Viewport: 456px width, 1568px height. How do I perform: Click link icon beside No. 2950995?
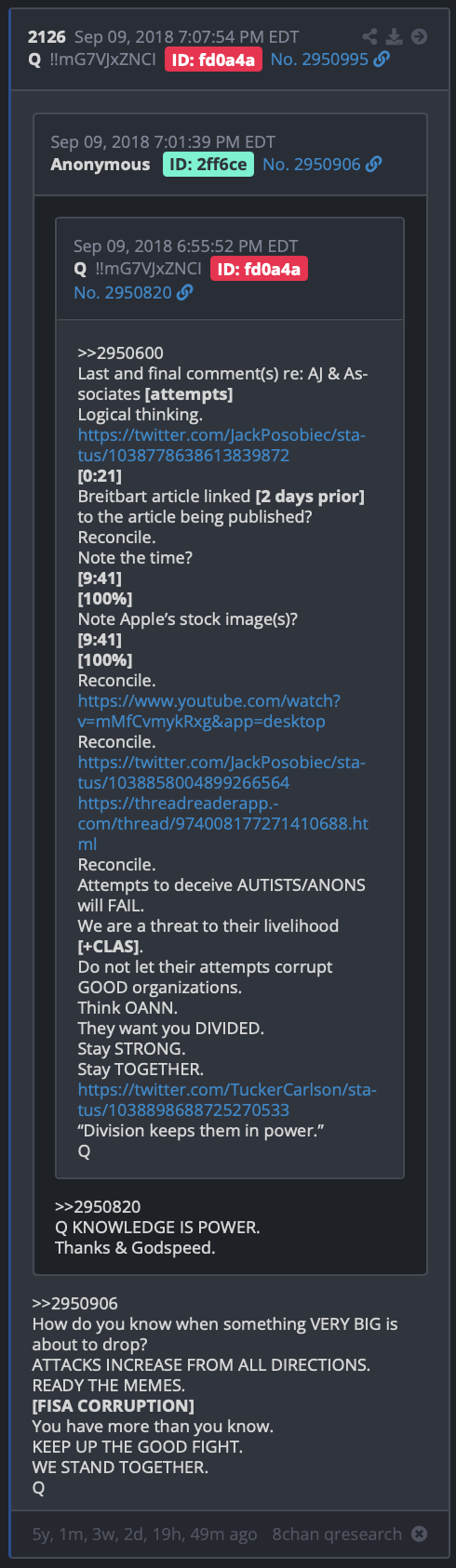tap(382, 60)
